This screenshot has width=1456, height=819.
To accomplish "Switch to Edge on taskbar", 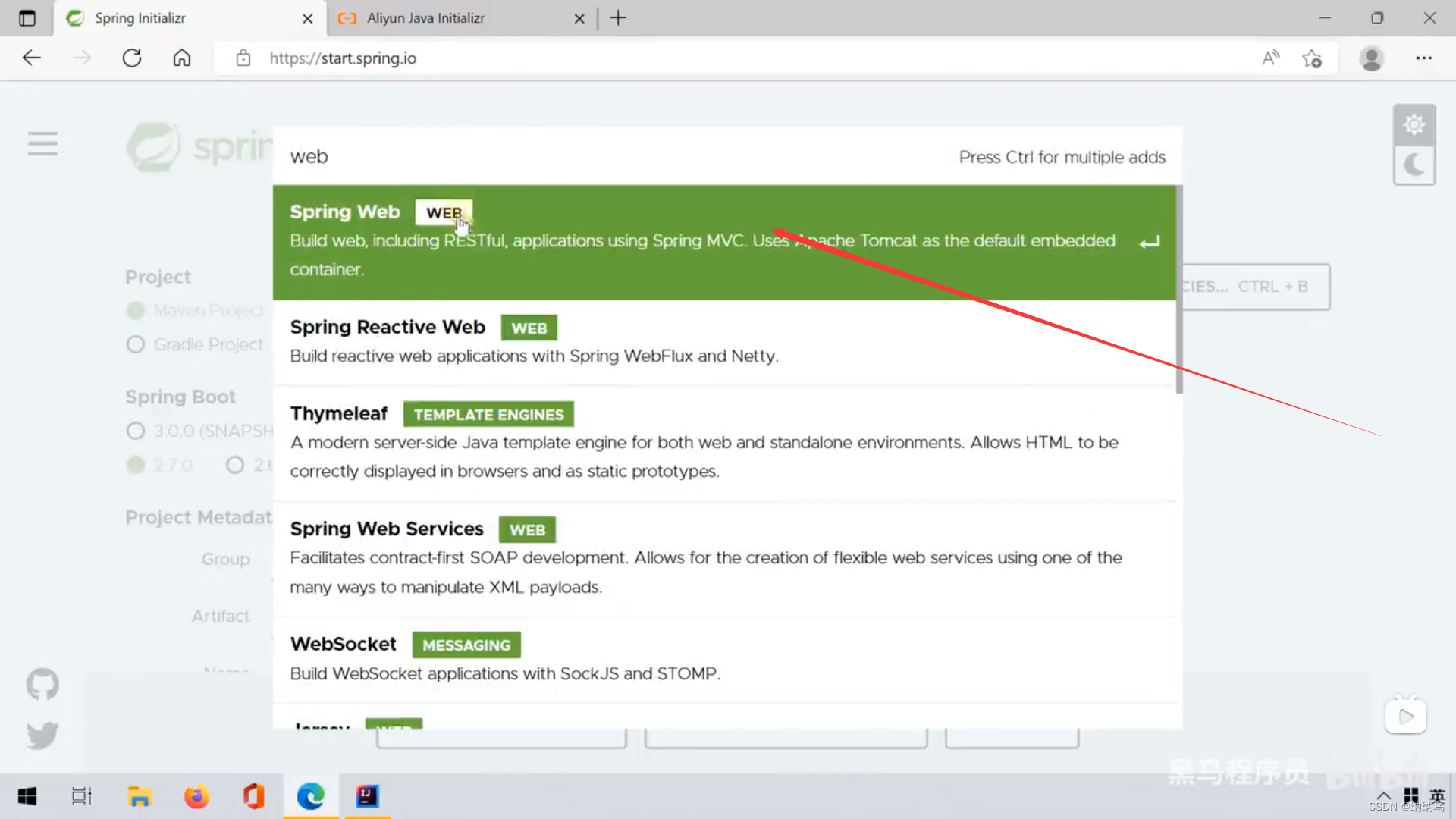I will [x=310, y=796].
